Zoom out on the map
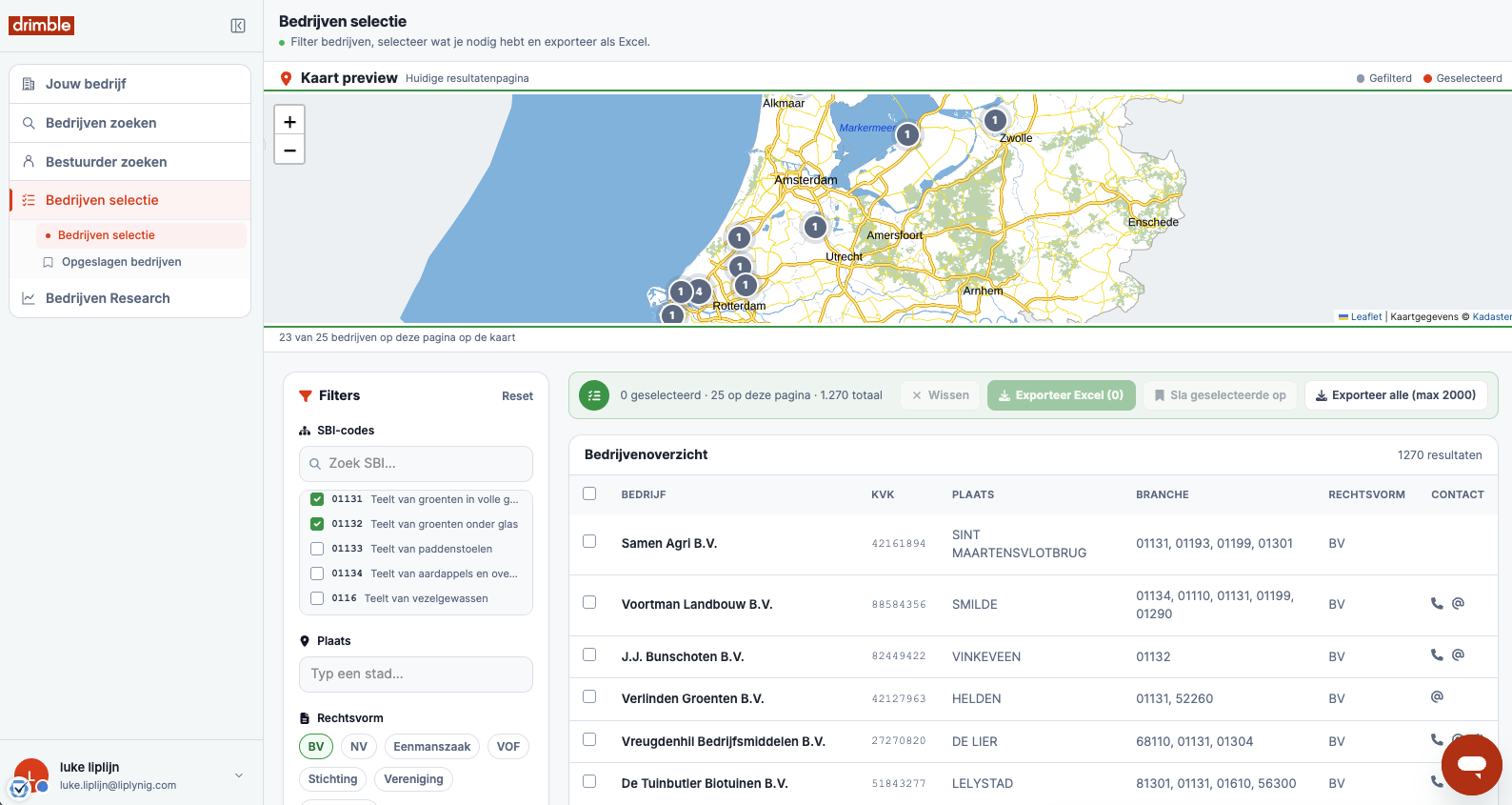1512x805 pixels. click(289, 150)
